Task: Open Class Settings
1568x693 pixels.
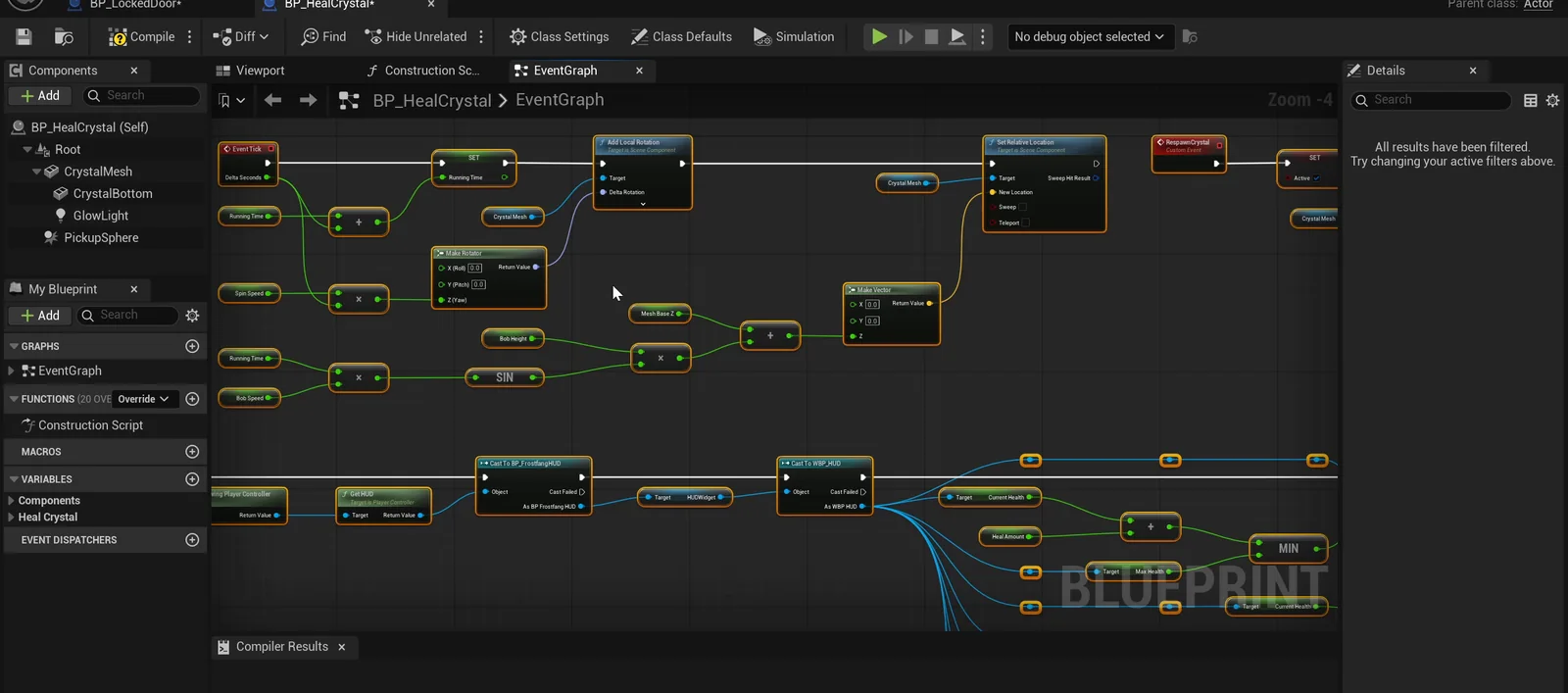Action: coord(559,37)
